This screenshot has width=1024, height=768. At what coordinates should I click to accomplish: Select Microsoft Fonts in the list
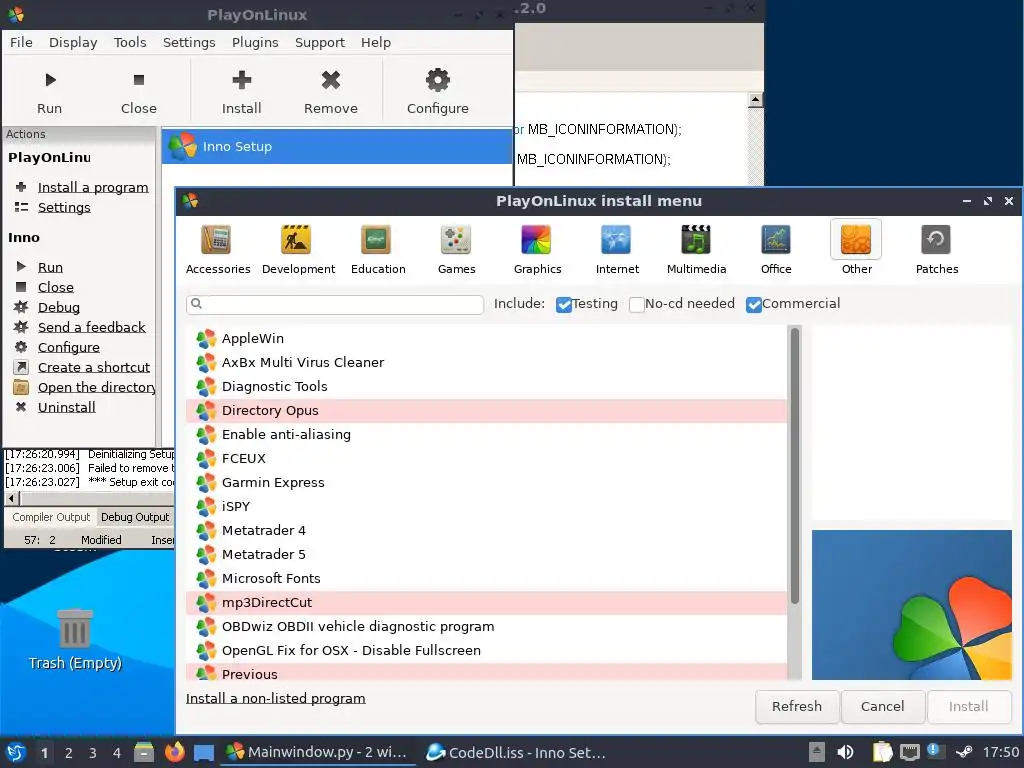(487, 579)
